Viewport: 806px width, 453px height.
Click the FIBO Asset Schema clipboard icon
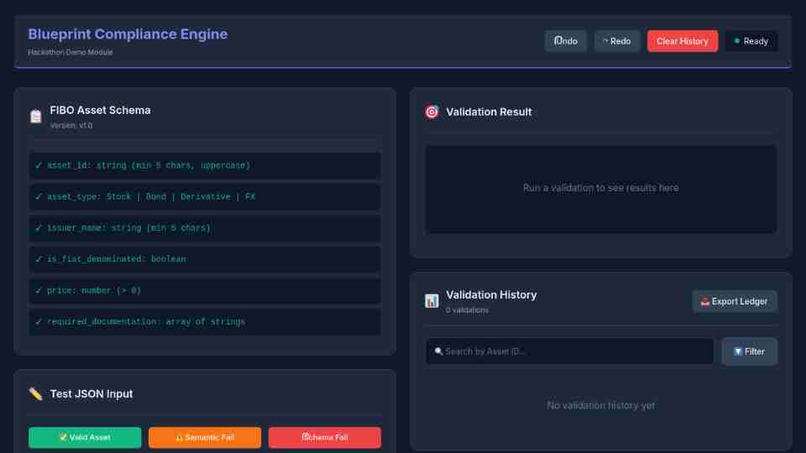35,116
